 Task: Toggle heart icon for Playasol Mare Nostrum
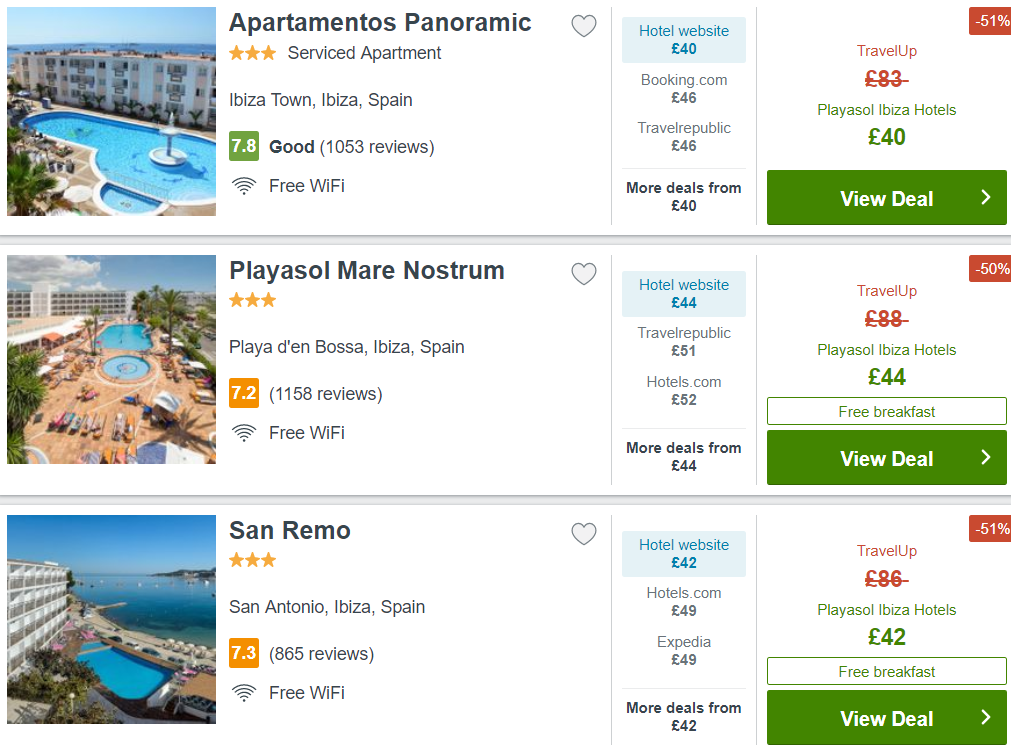(584, 274)
